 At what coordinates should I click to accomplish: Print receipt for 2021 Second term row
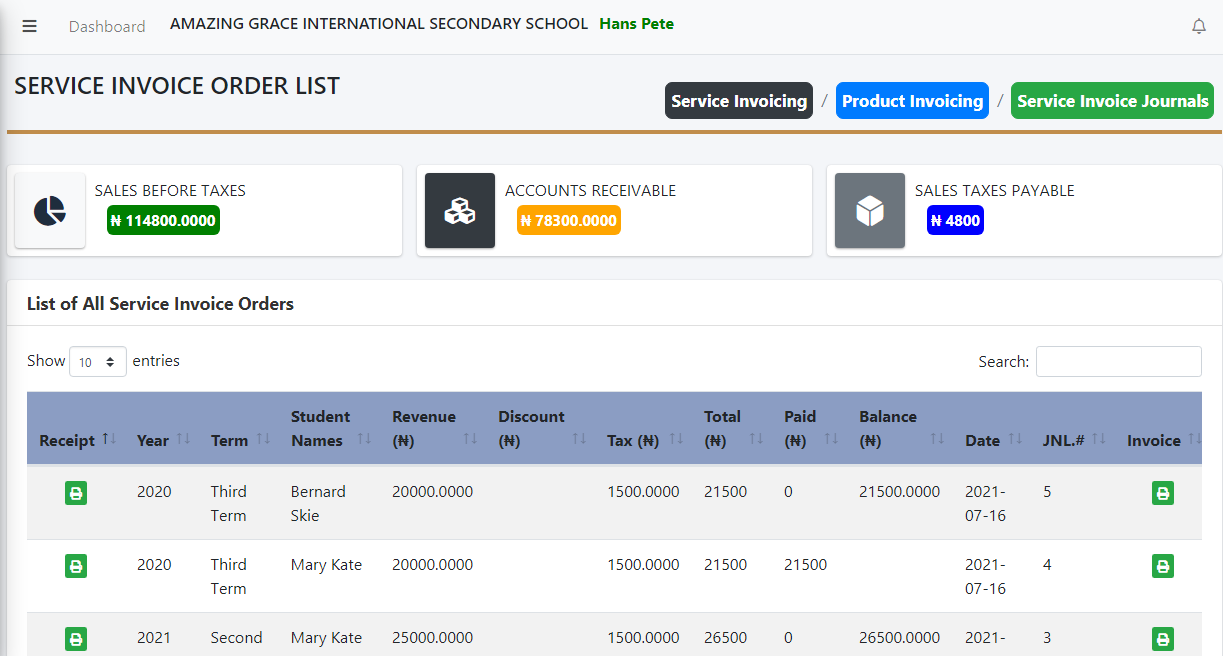click(76, 639)
